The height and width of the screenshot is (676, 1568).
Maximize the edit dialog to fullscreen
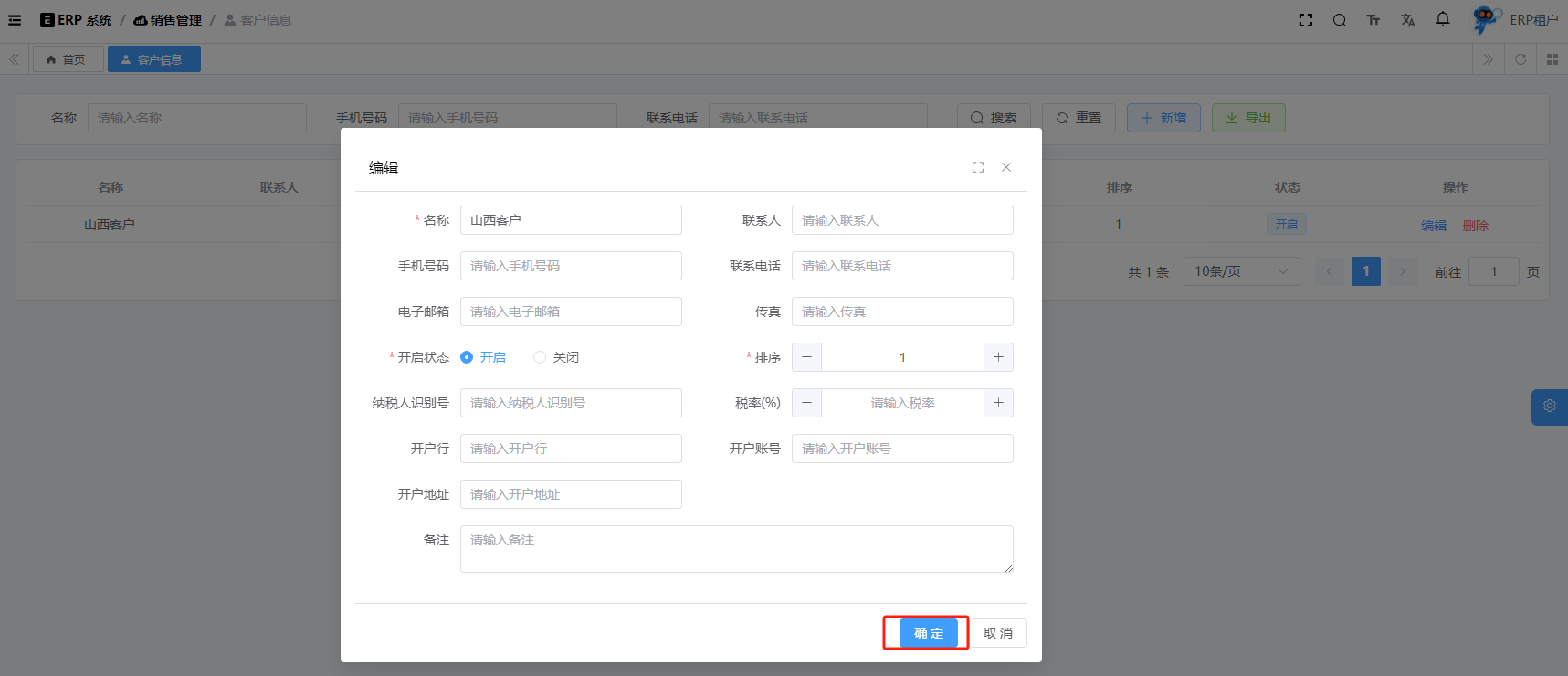pyautogui.click(x=978, y=167)
